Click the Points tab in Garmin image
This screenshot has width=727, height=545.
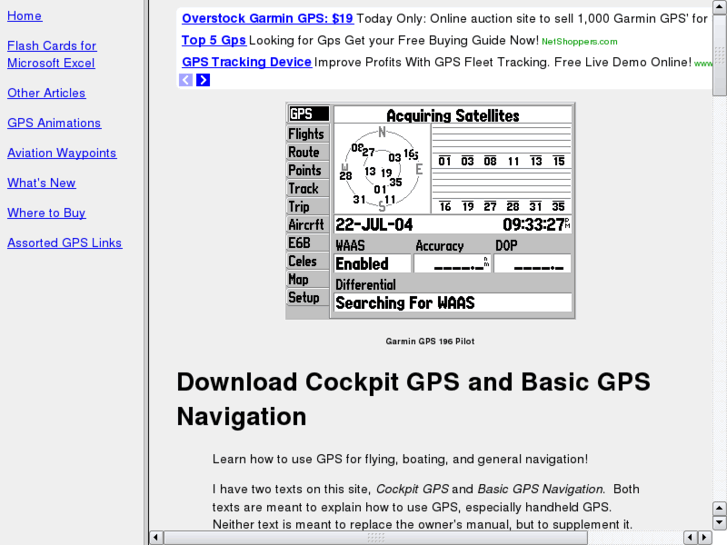pos(308,170)
